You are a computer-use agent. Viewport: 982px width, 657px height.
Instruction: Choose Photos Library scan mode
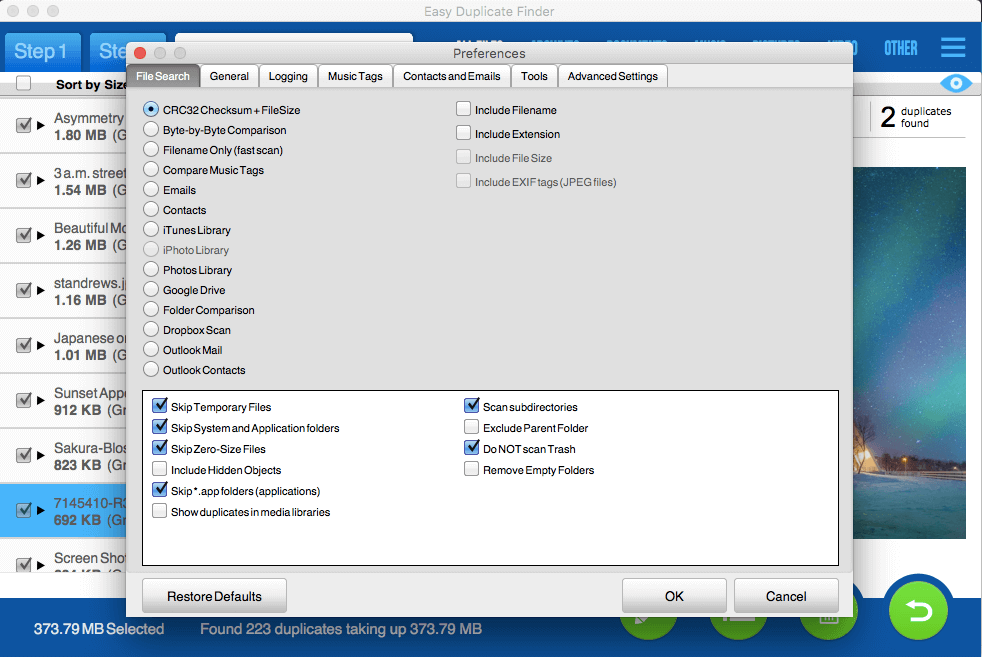(151, 270)
